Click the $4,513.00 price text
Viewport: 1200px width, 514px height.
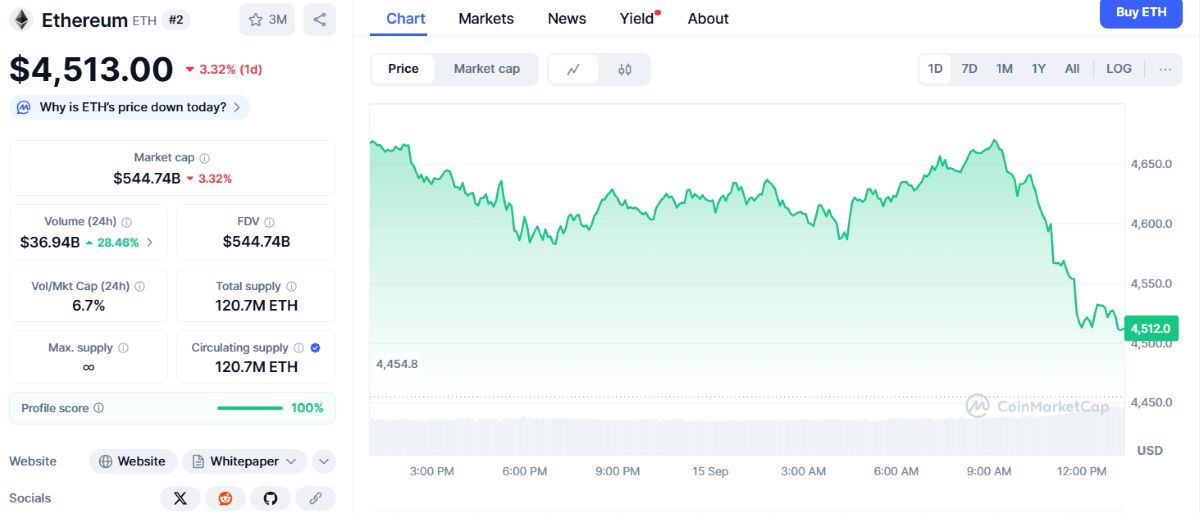point(91,69)
